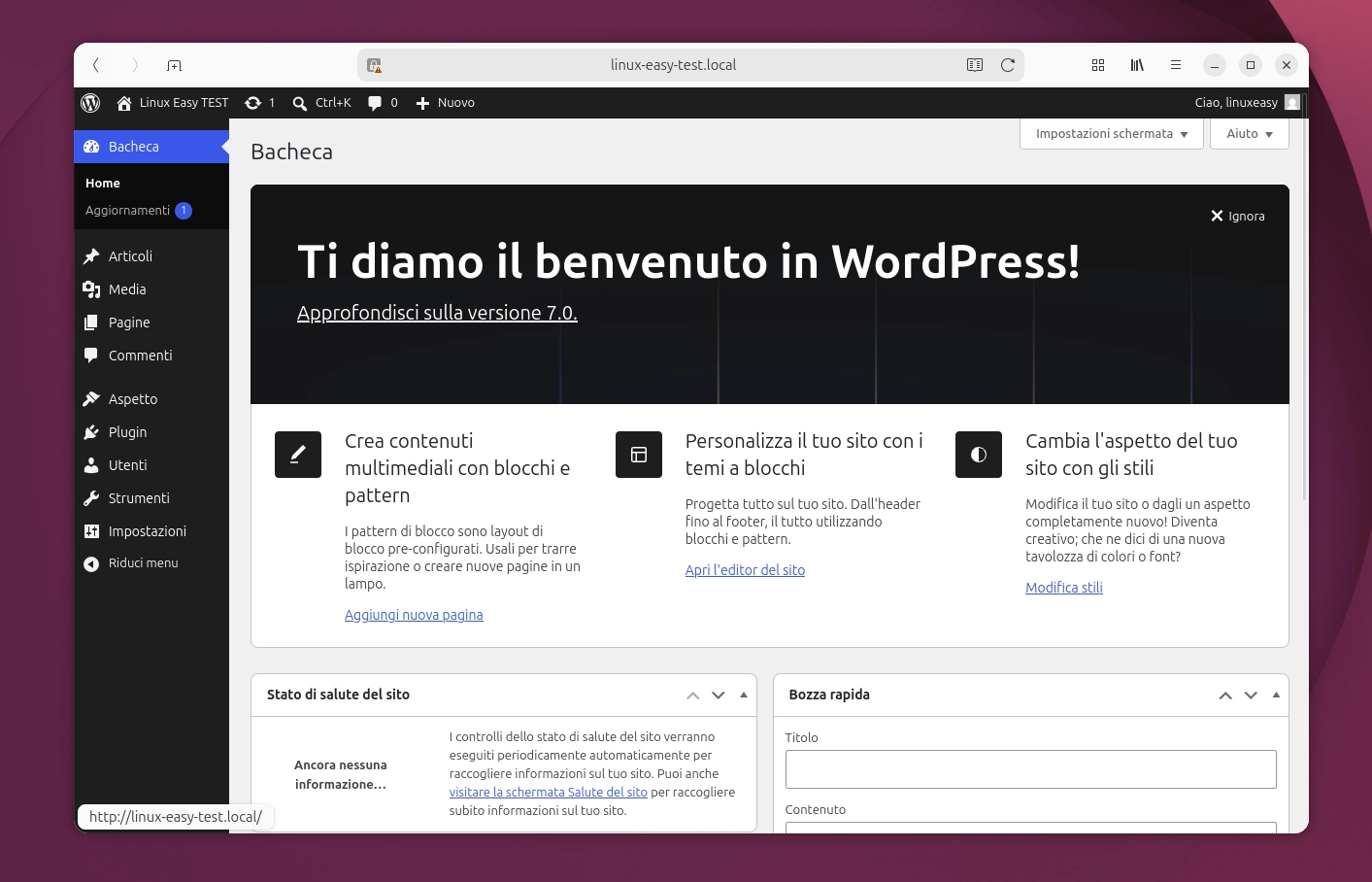Follow visitare la schermata Salute del sito link
Viewport: 1372px width, 882px height.
point(548,793)
